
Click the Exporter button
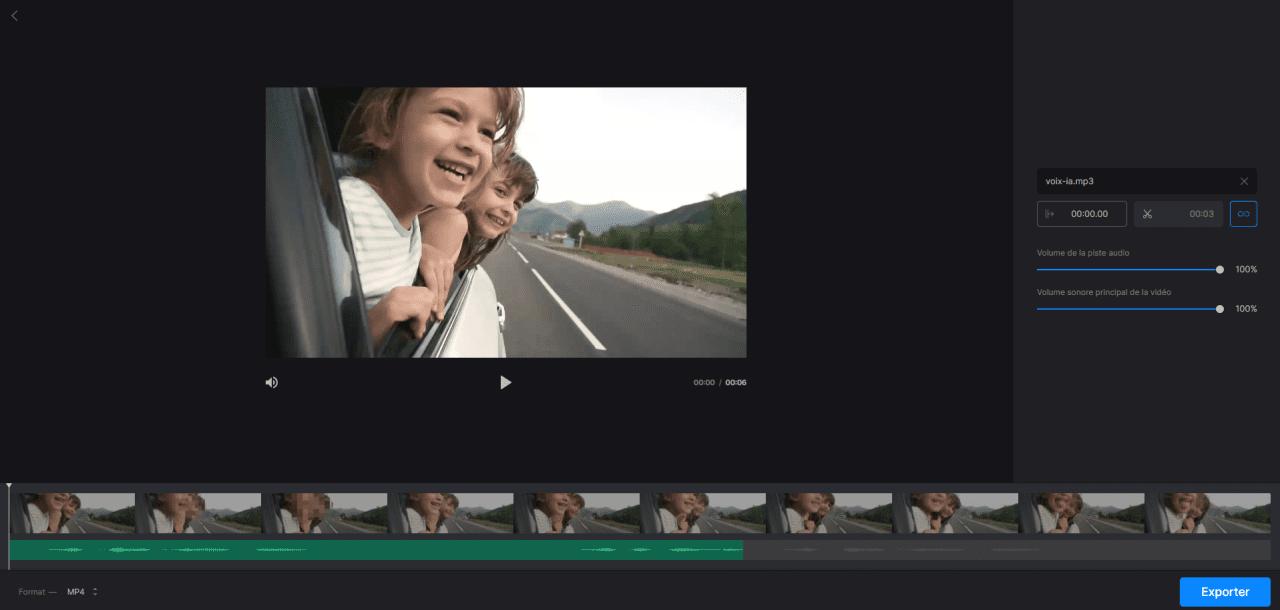click(1225, 592)
